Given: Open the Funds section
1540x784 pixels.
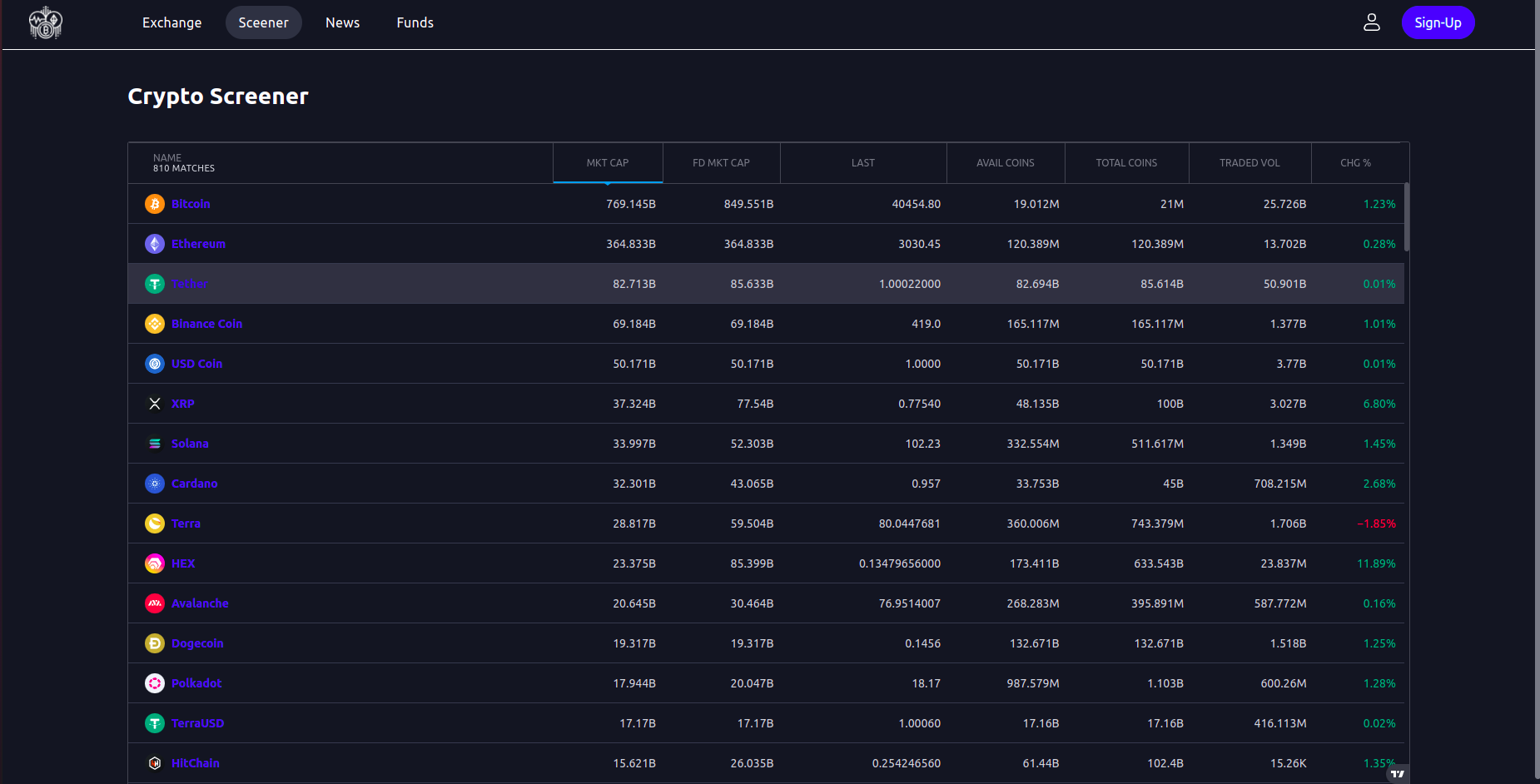Looking at the screenshot, I should [x=415, y=22].
